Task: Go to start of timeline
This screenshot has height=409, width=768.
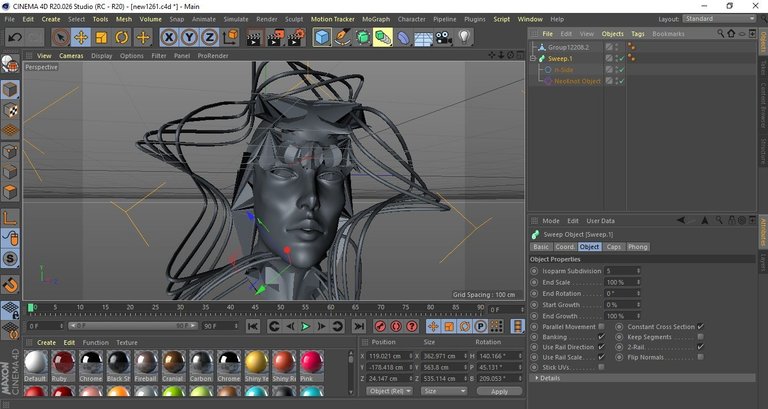Action: (x=253, y=326)
